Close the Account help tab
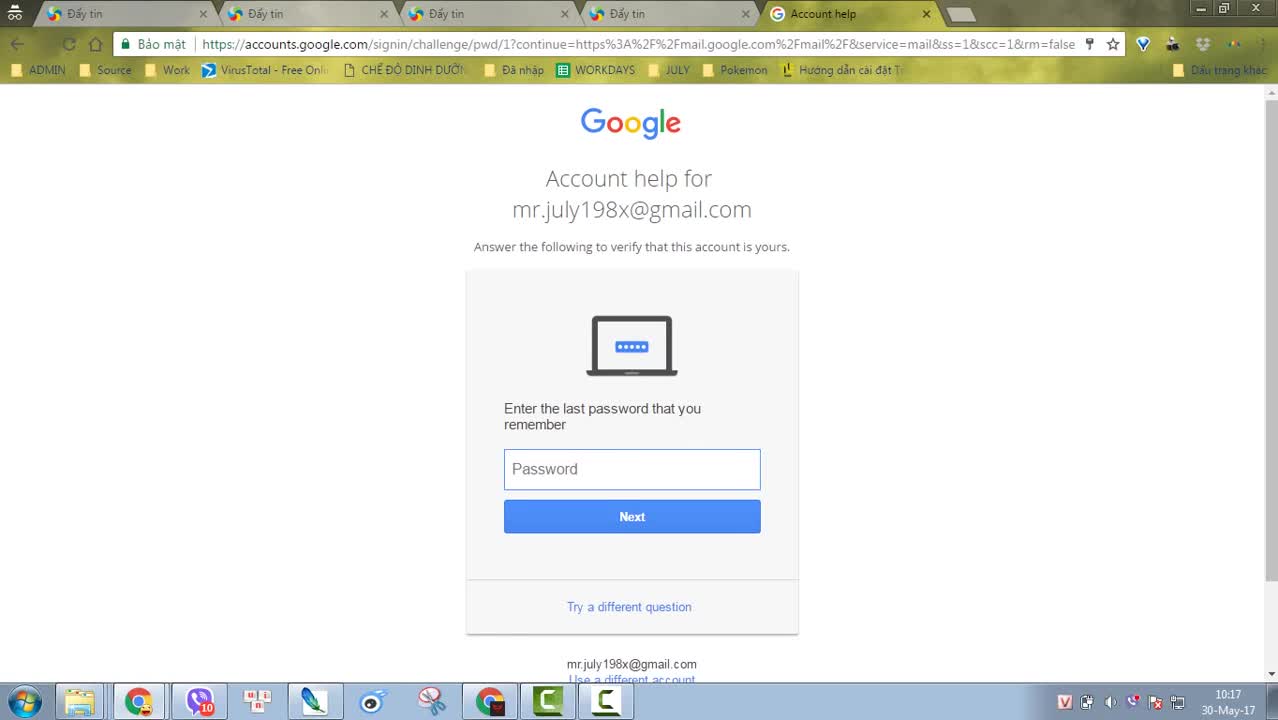The height and width of the screenshot is (720, 1278). tap(926, 14)
